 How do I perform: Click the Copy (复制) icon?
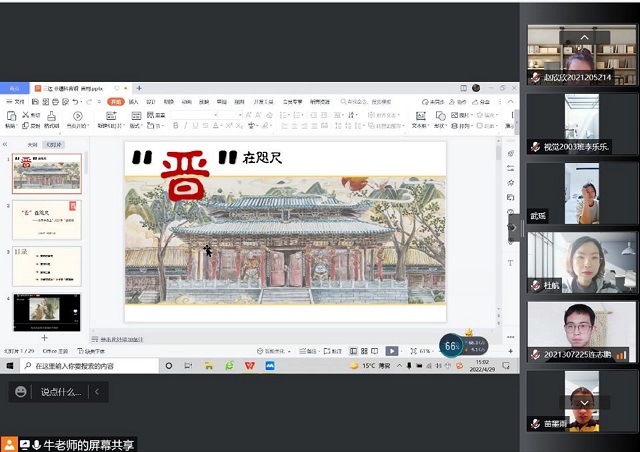click(25, 126)
